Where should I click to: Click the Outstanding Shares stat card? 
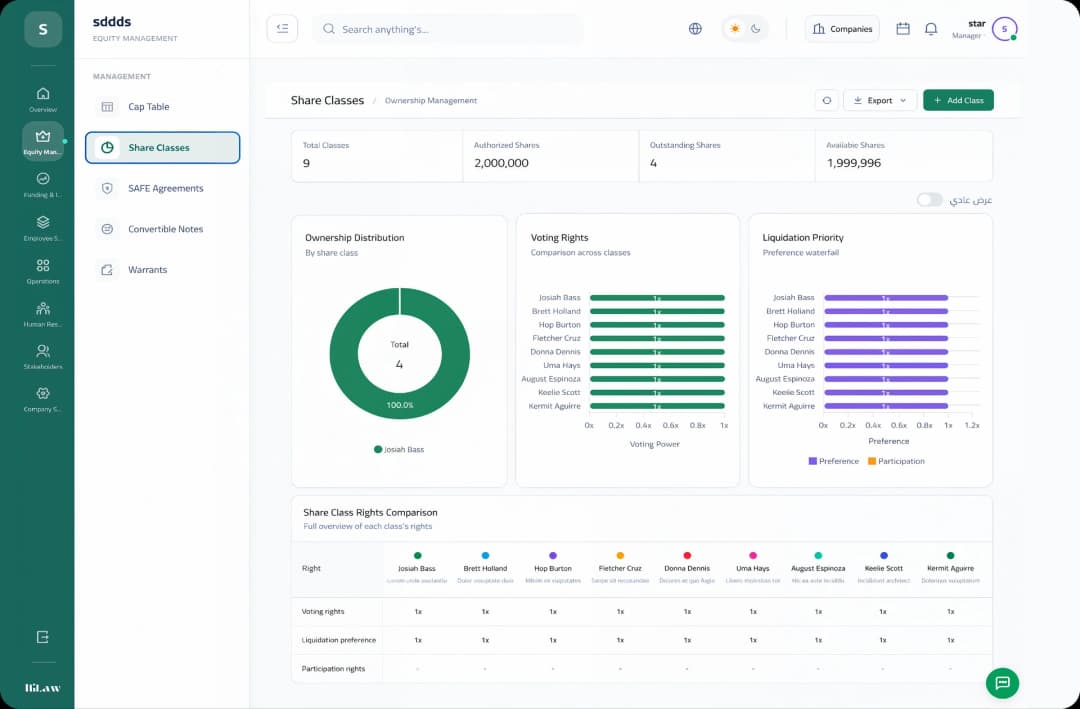click(x=727, y=156)
